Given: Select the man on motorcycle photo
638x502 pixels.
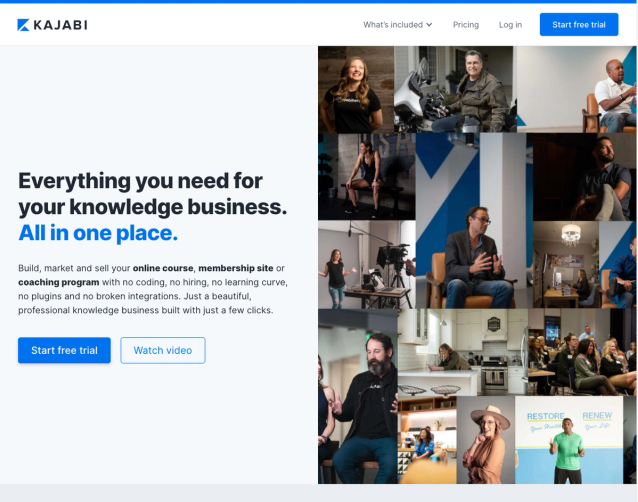Looking at the screenshot, I should pos(455,89).
